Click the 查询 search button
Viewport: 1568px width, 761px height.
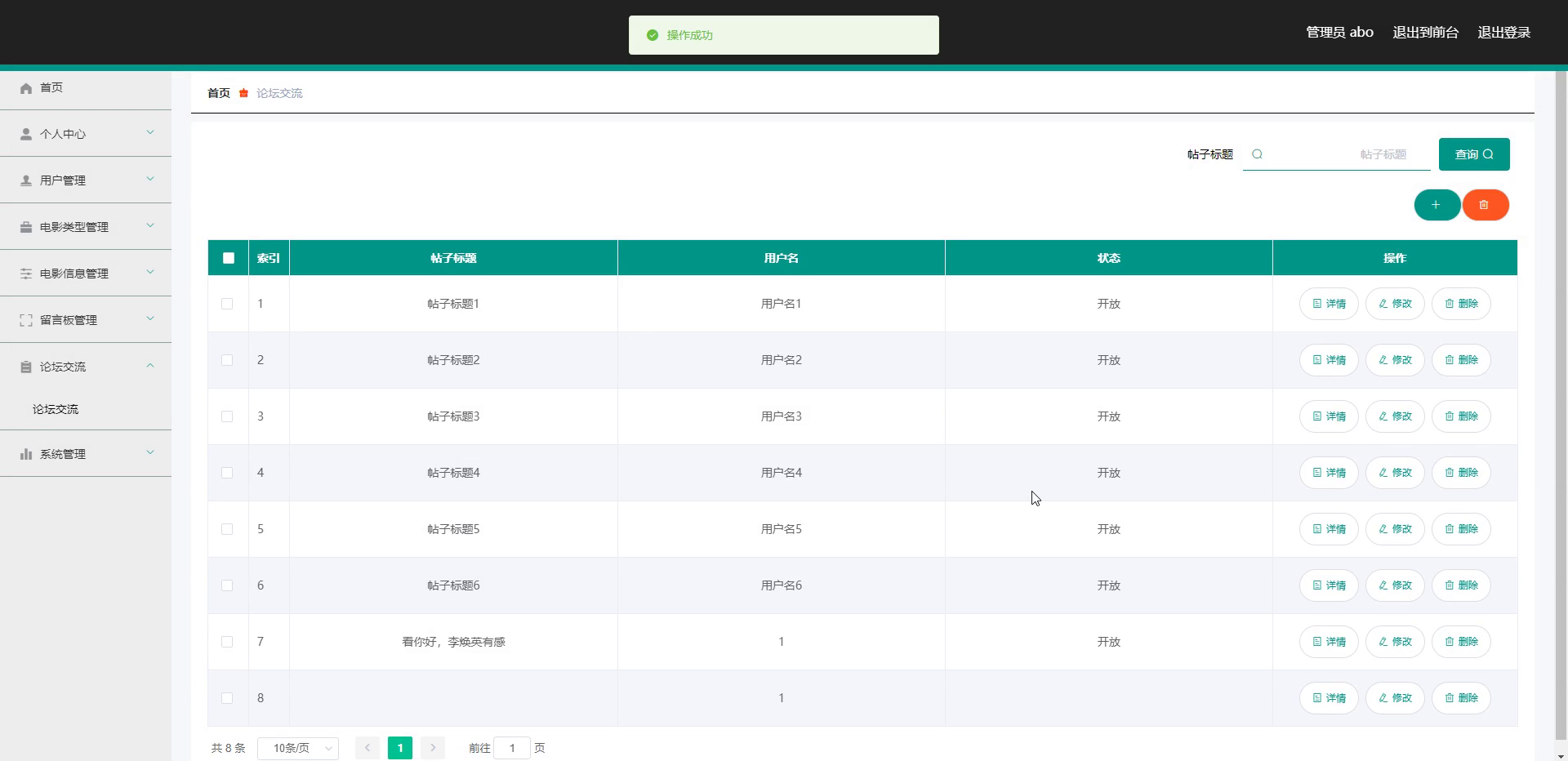[1474, 154]
